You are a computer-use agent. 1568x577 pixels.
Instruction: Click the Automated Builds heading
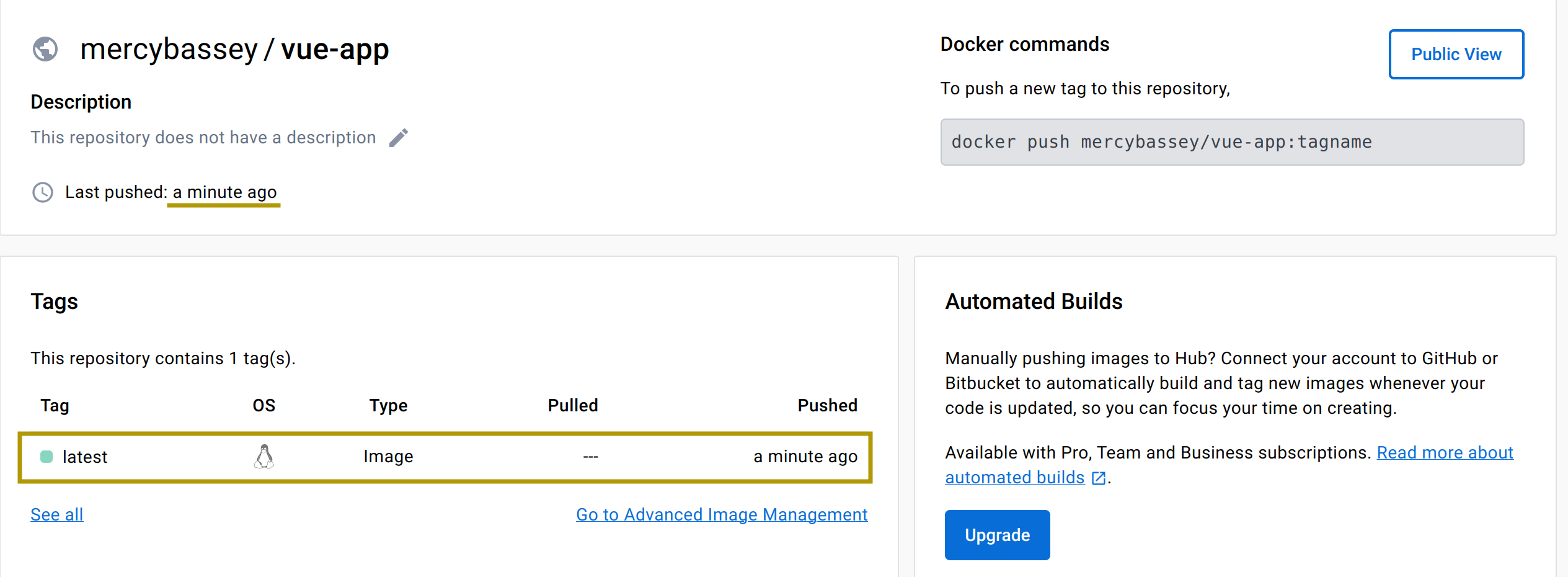1034,302
